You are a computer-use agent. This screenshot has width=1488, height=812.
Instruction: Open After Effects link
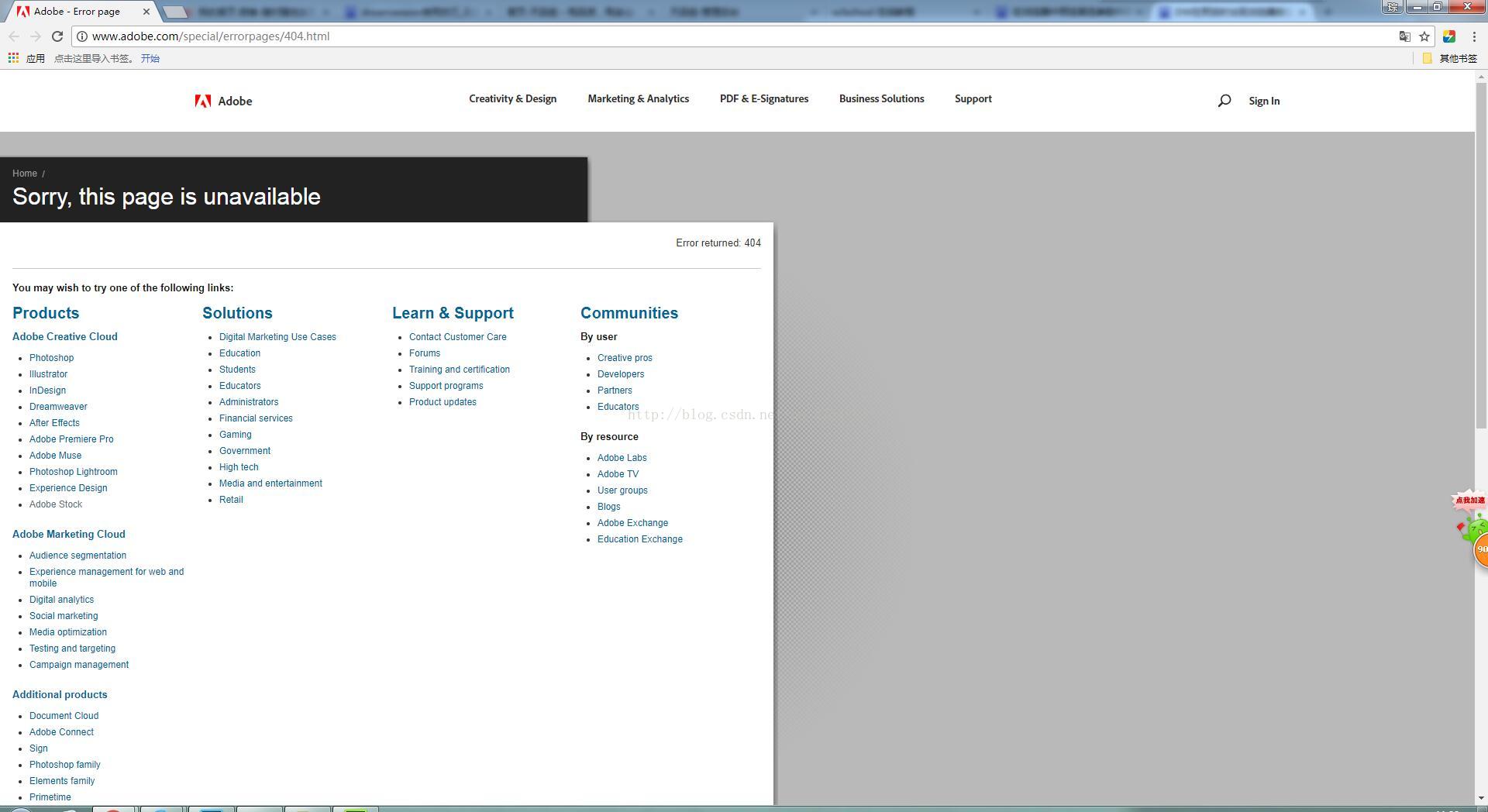pos(54,423)
